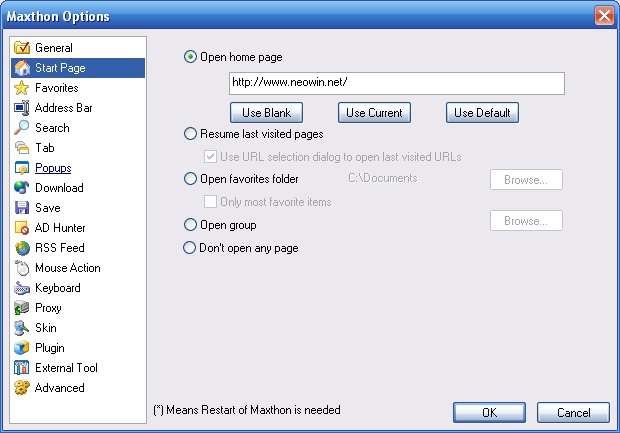Toggle Only most favorite items checkbox
The image size is (620, 433).
pos(210,202)
